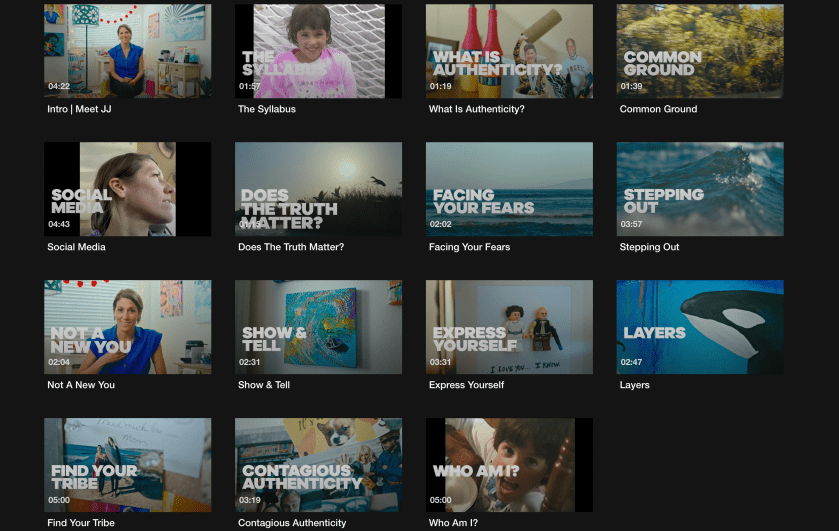Click the Facing Your Fears title link
The image size is (839, 531).
pyautogui.click(x=469, y=247)
